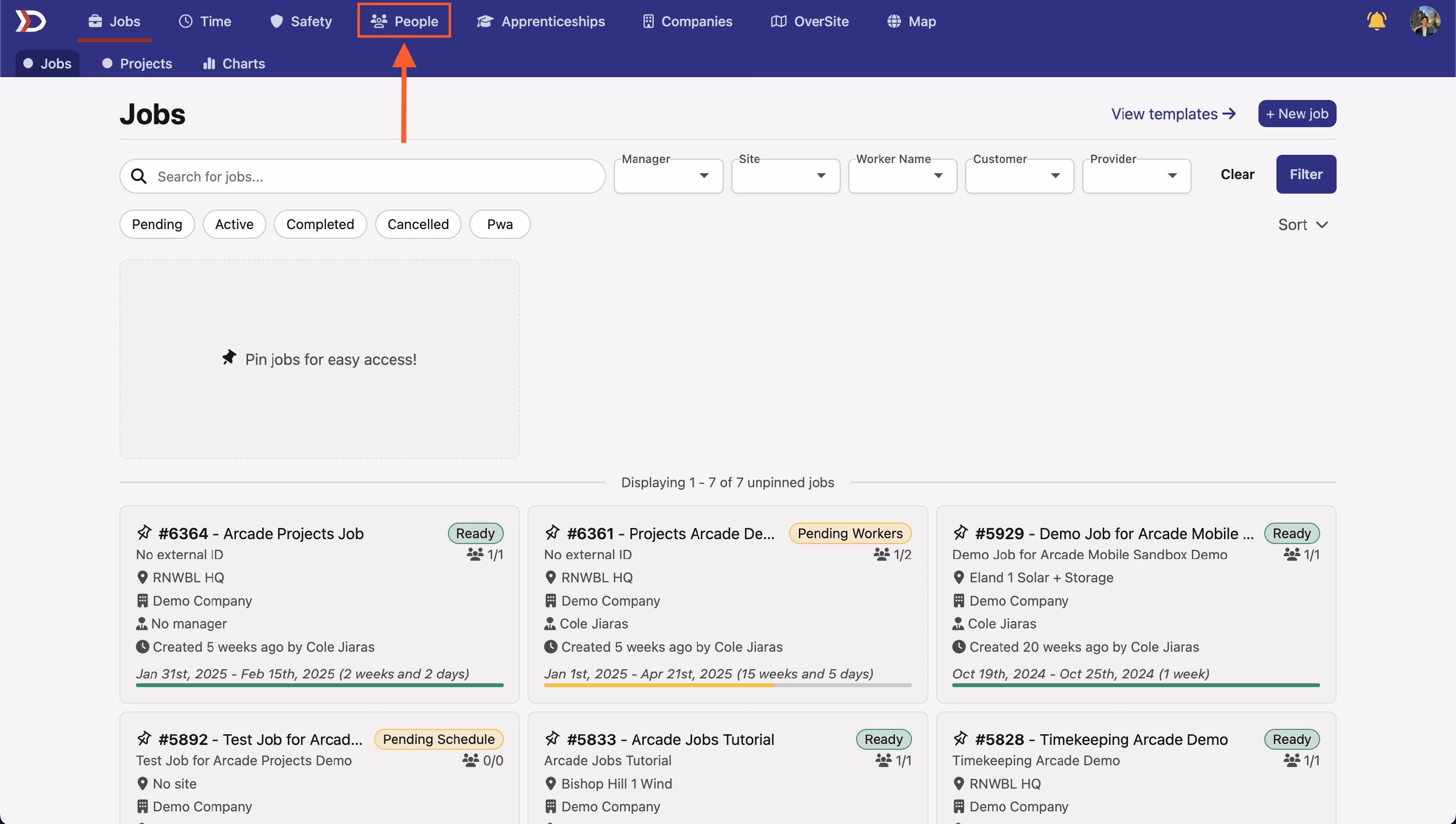This screenshot has height=824, width=1456.
Task: Click clock icon on Created 20 weeks ago
Action: [x=959, y=646]
